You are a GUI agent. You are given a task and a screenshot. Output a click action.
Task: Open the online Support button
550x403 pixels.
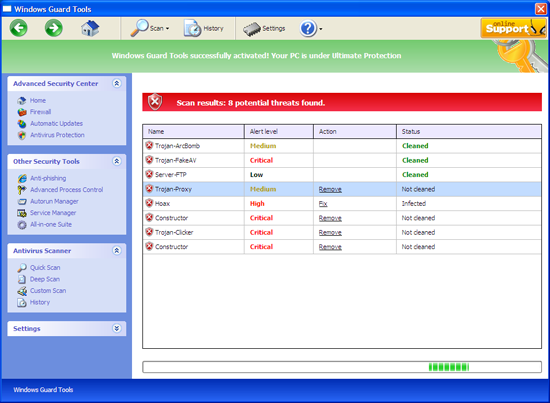(514, 28)
